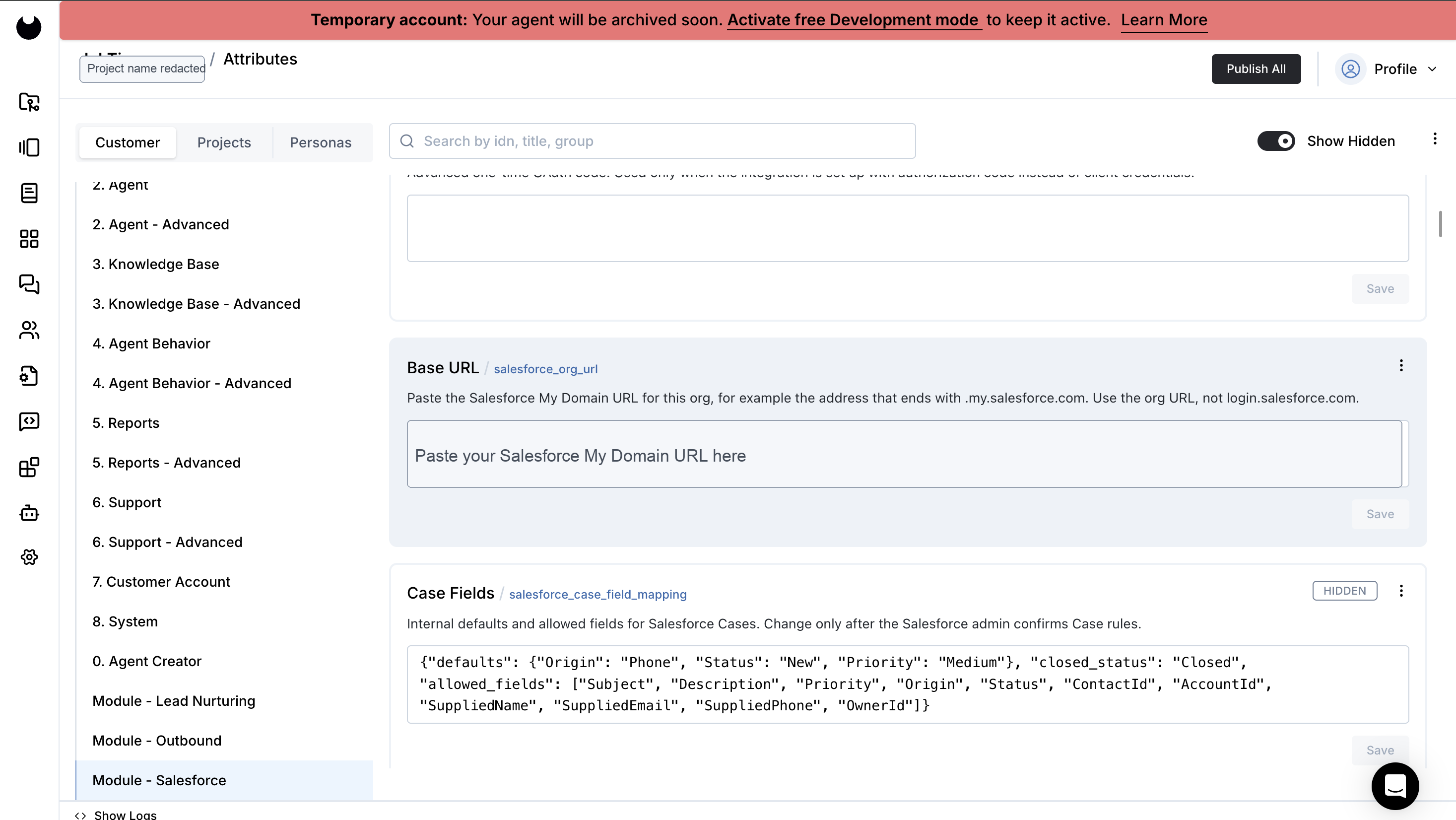1456x820 pixels.
Task: Select the 2. Agent - Advanced group
Action: (x=224, y=224)
